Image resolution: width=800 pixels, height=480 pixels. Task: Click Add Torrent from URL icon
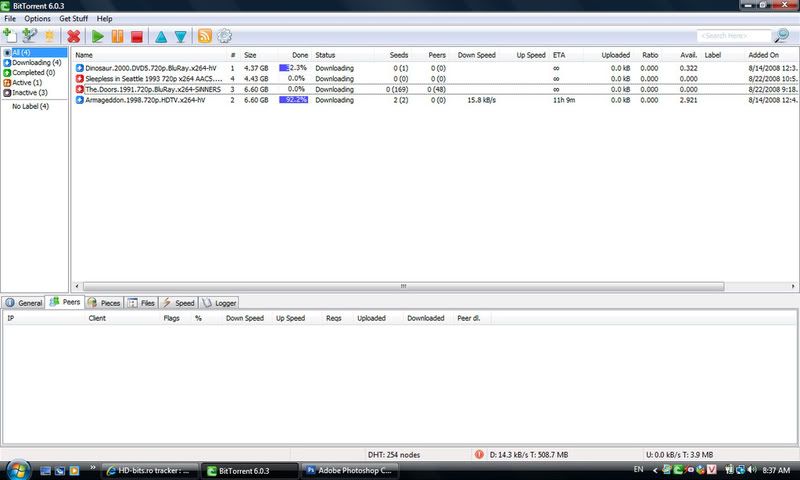click(x=30, y=36)
